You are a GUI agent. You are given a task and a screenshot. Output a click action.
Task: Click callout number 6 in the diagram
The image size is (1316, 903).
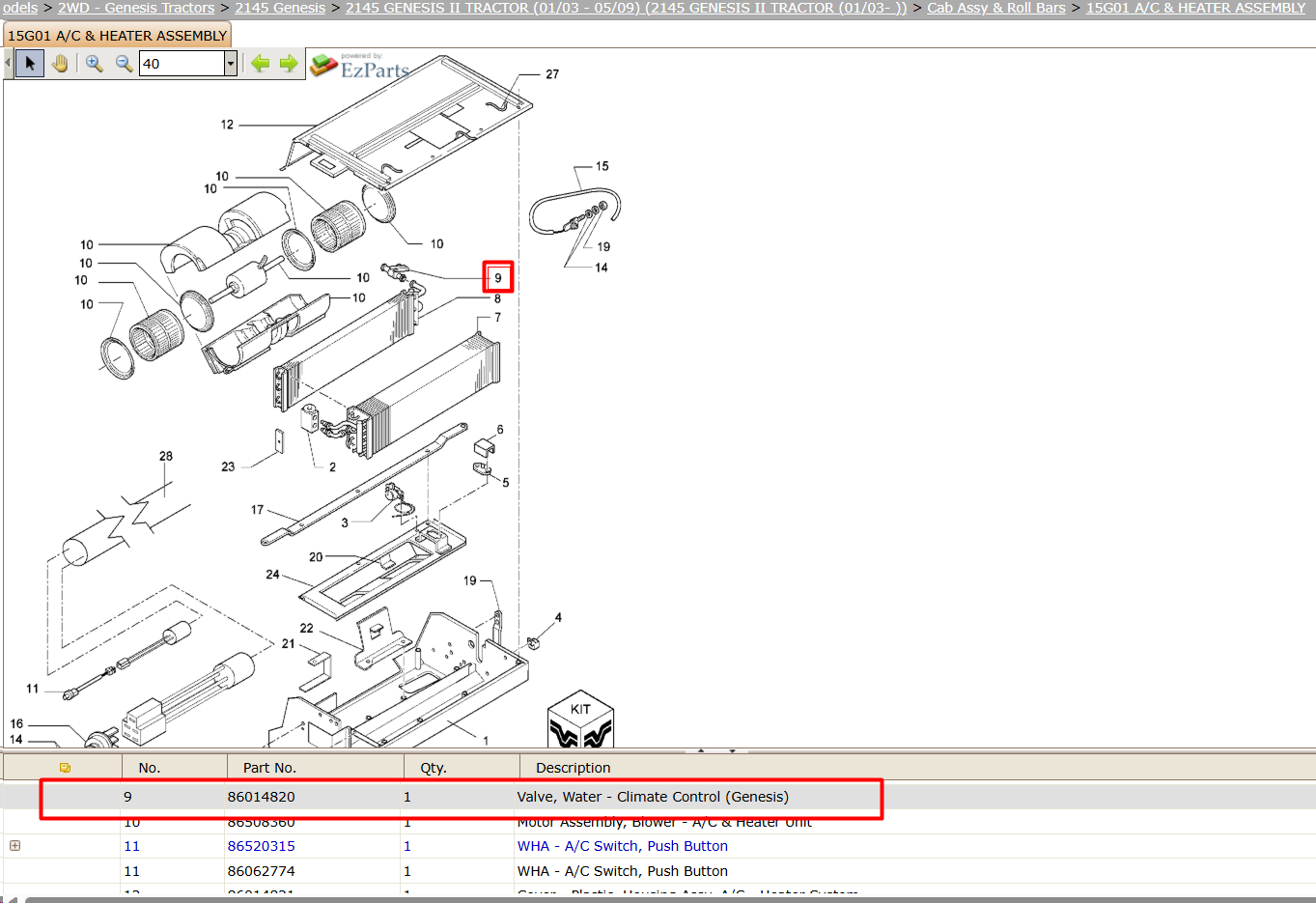(500, 430)
